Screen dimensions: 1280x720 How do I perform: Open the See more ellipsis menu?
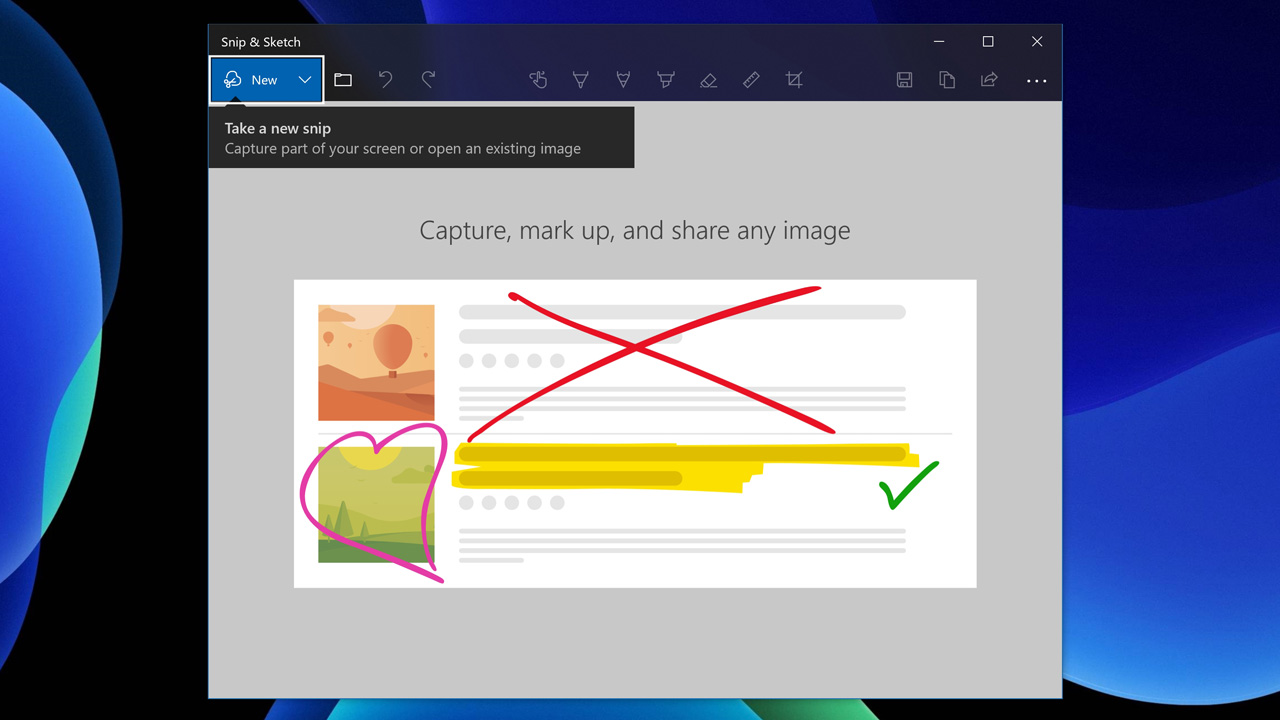1036,80
